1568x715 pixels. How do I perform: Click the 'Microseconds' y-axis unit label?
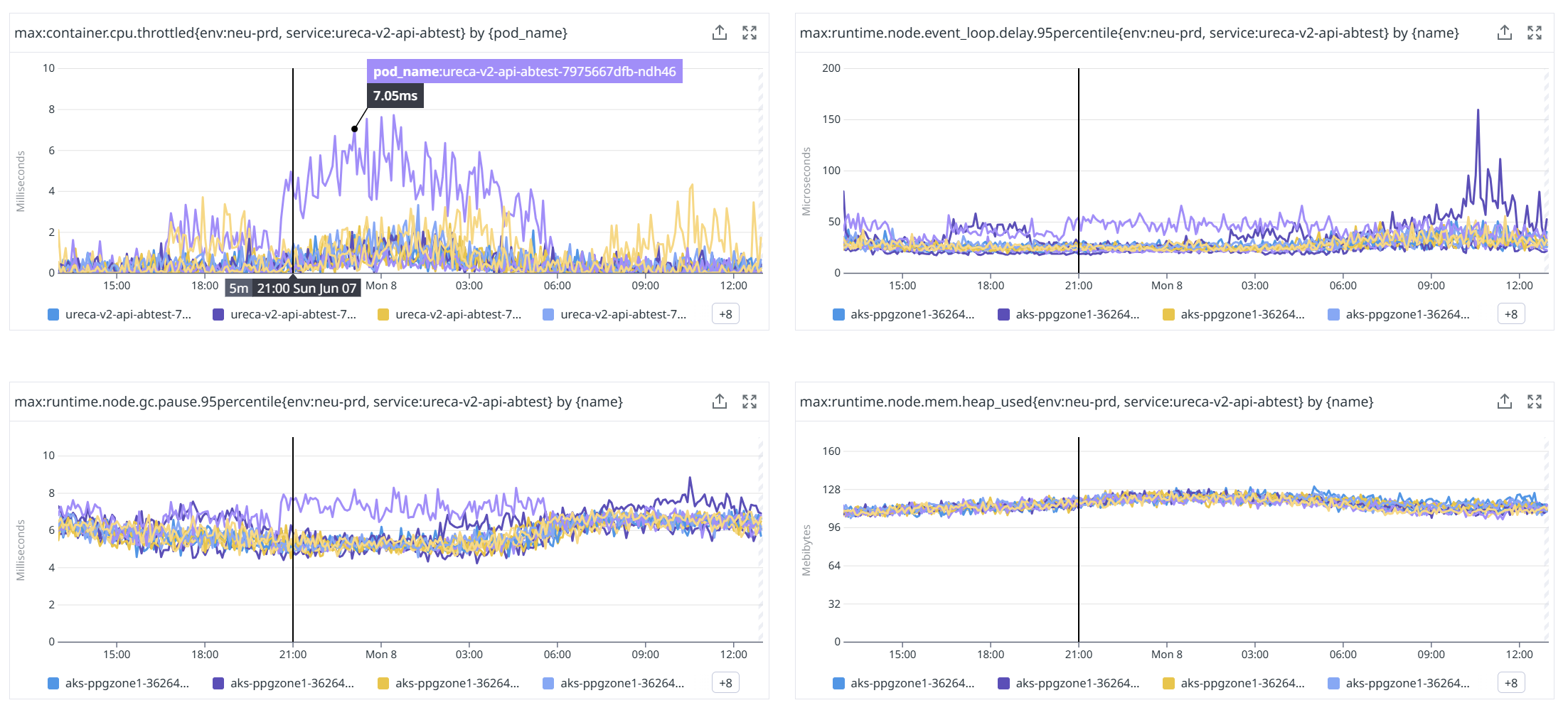click(x=806, y=182)
